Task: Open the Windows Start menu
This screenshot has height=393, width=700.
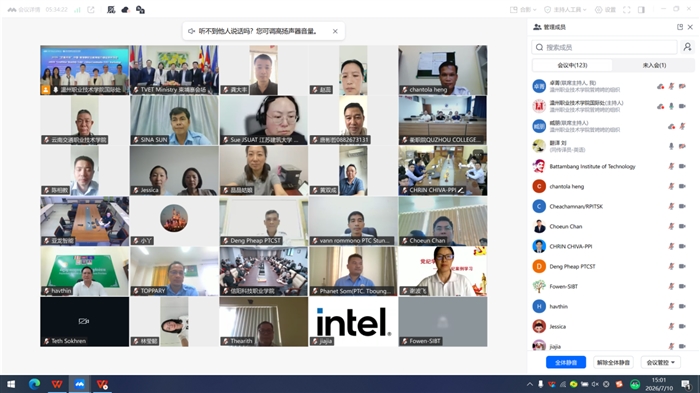Action: point(11,384)
